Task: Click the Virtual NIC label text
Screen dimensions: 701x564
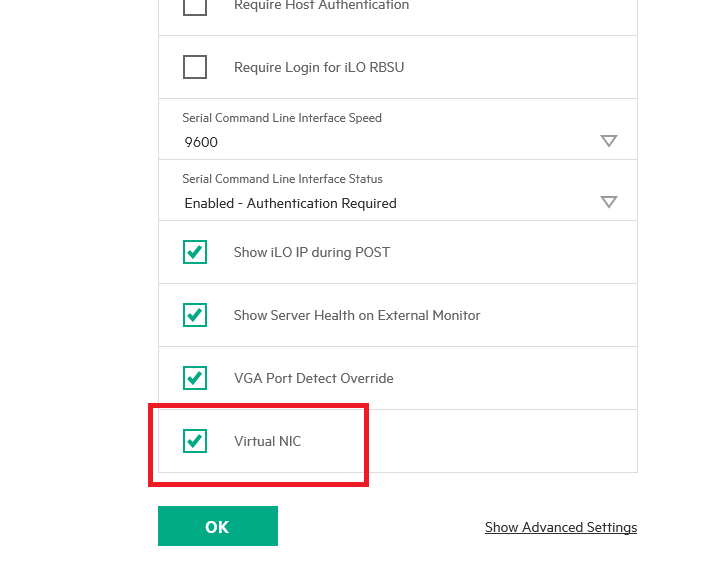Action: 267,441
